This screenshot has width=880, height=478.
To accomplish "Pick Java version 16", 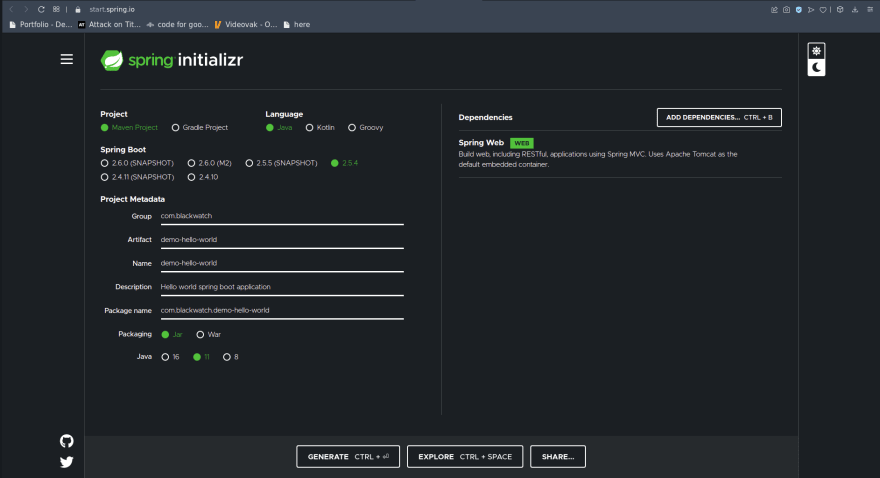I will tap(170, 357).
